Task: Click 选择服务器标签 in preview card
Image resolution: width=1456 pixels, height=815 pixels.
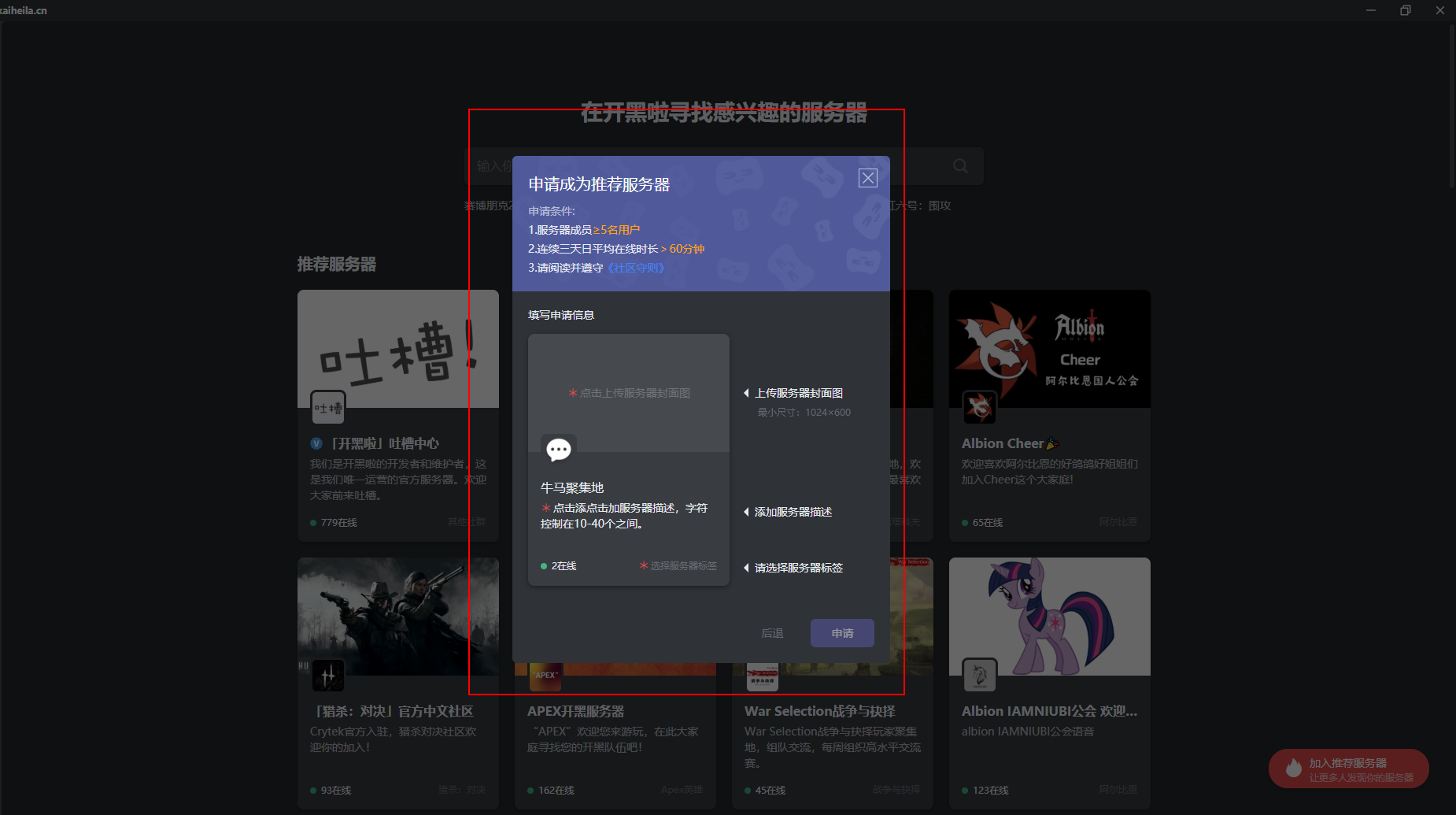Action: click(x=678, y=565)
